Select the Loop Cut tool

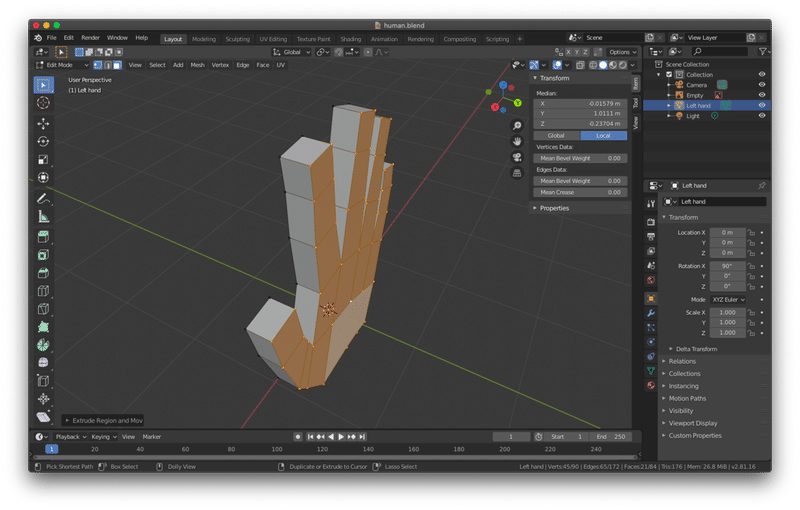43,291
